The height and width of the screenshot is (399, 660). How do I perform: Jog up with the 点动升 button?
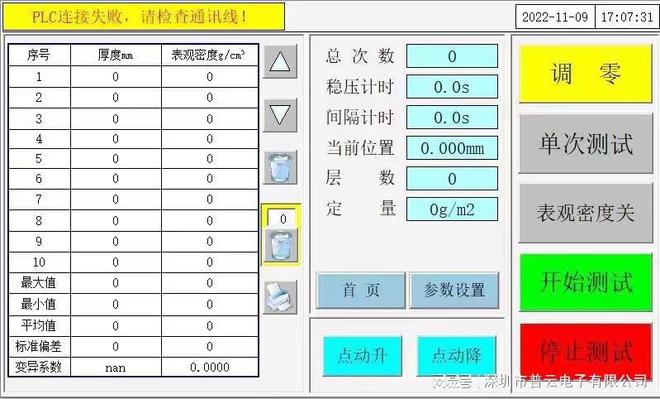click(x=362, y=356)
